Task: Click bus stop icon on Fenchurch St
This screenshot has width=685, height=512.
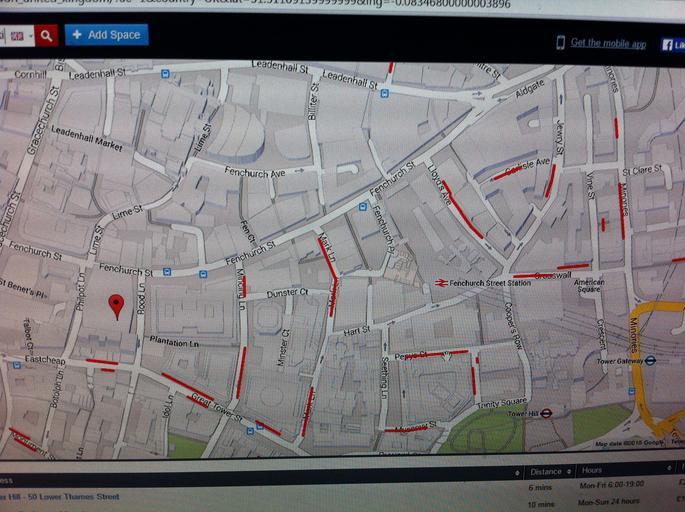Action: tap(166, 271)
